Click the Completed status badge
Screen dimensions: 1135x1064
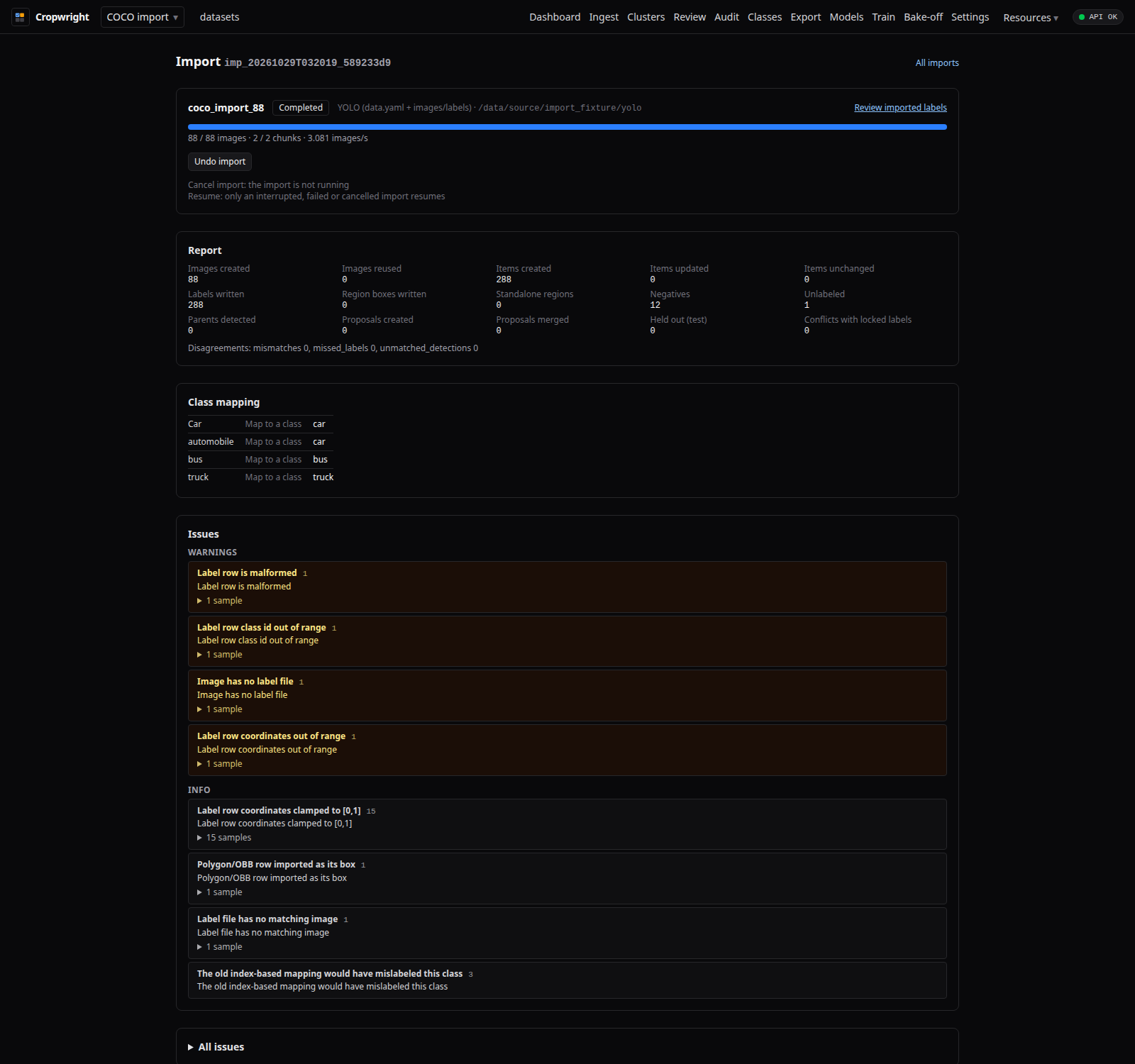[301, 108]
